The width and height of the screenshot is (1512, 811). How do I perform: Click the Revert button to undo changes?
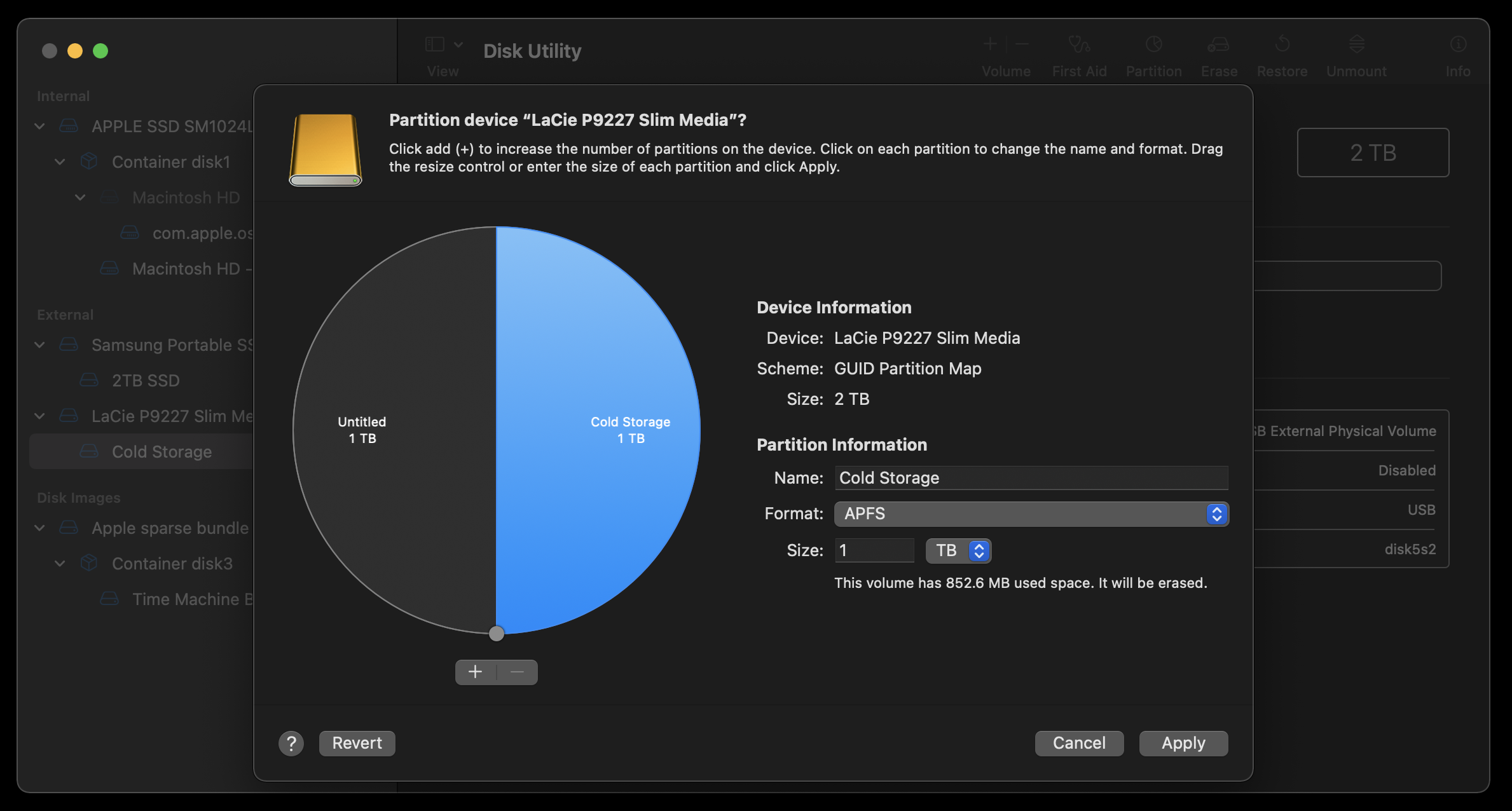pos(356,742)
